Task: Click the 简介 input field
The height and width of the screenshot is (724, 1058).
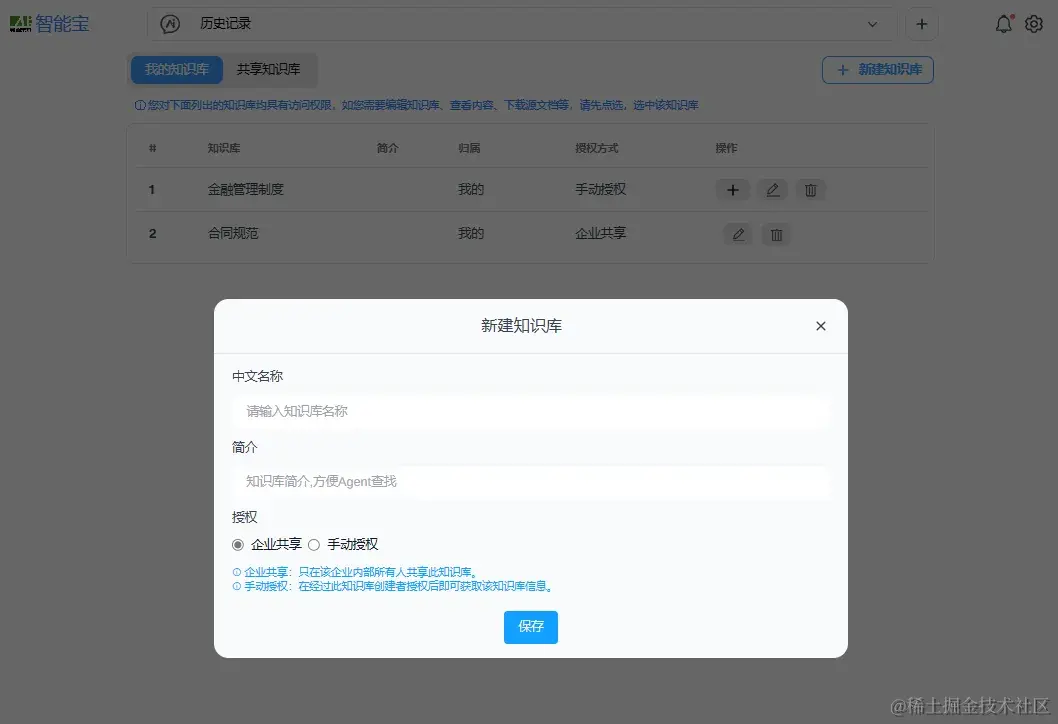Action: pyautogui.click(x=530, y=482)
